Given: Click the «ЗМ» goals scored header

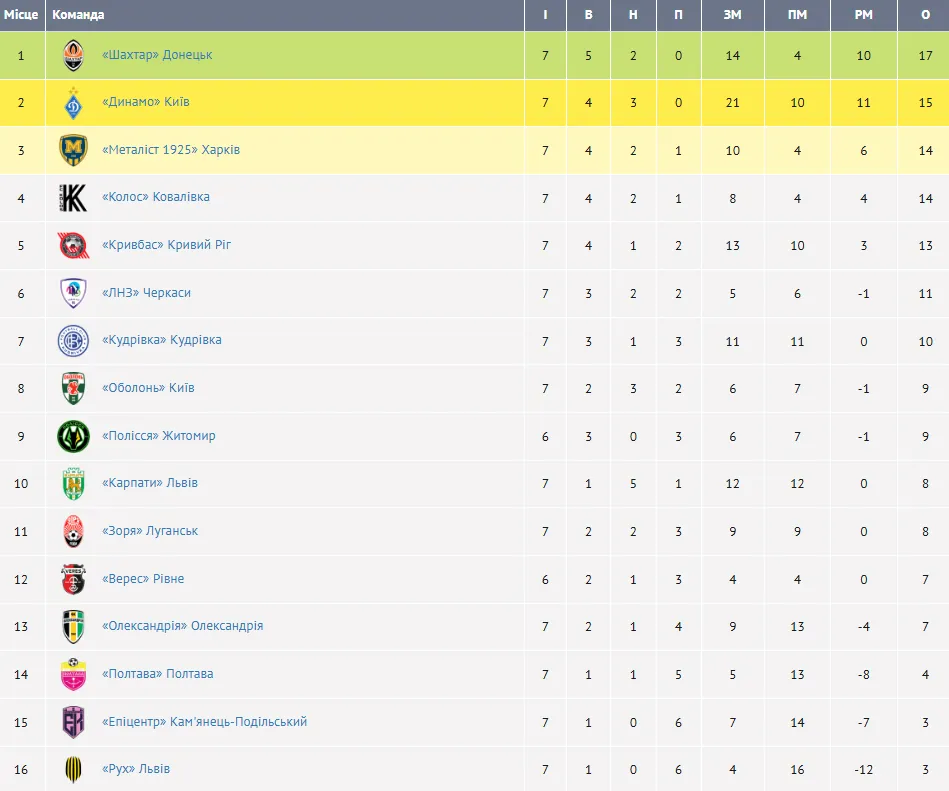Looking at the screenshot, I should point(732,15).
